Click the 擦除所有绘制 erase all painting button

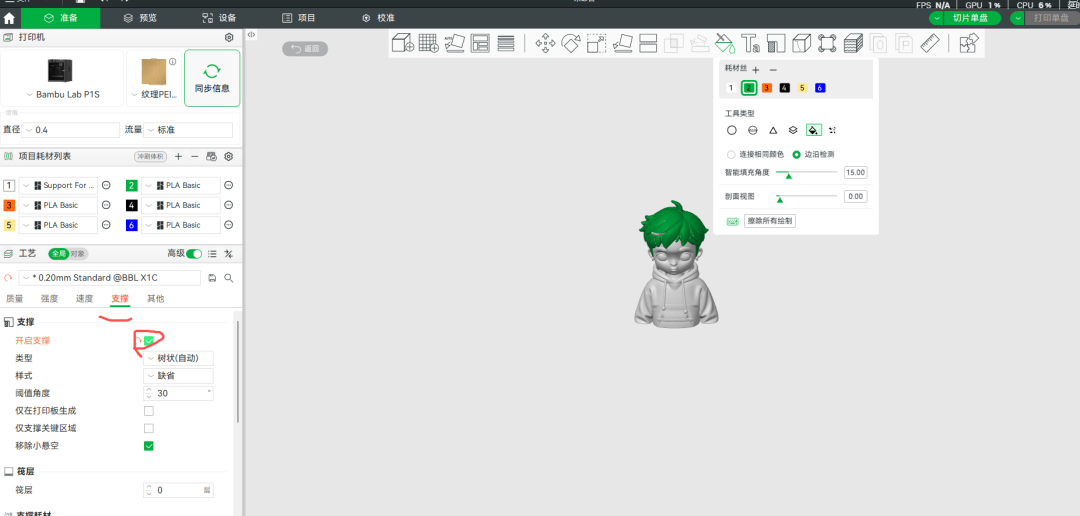(x=770, y=221)
